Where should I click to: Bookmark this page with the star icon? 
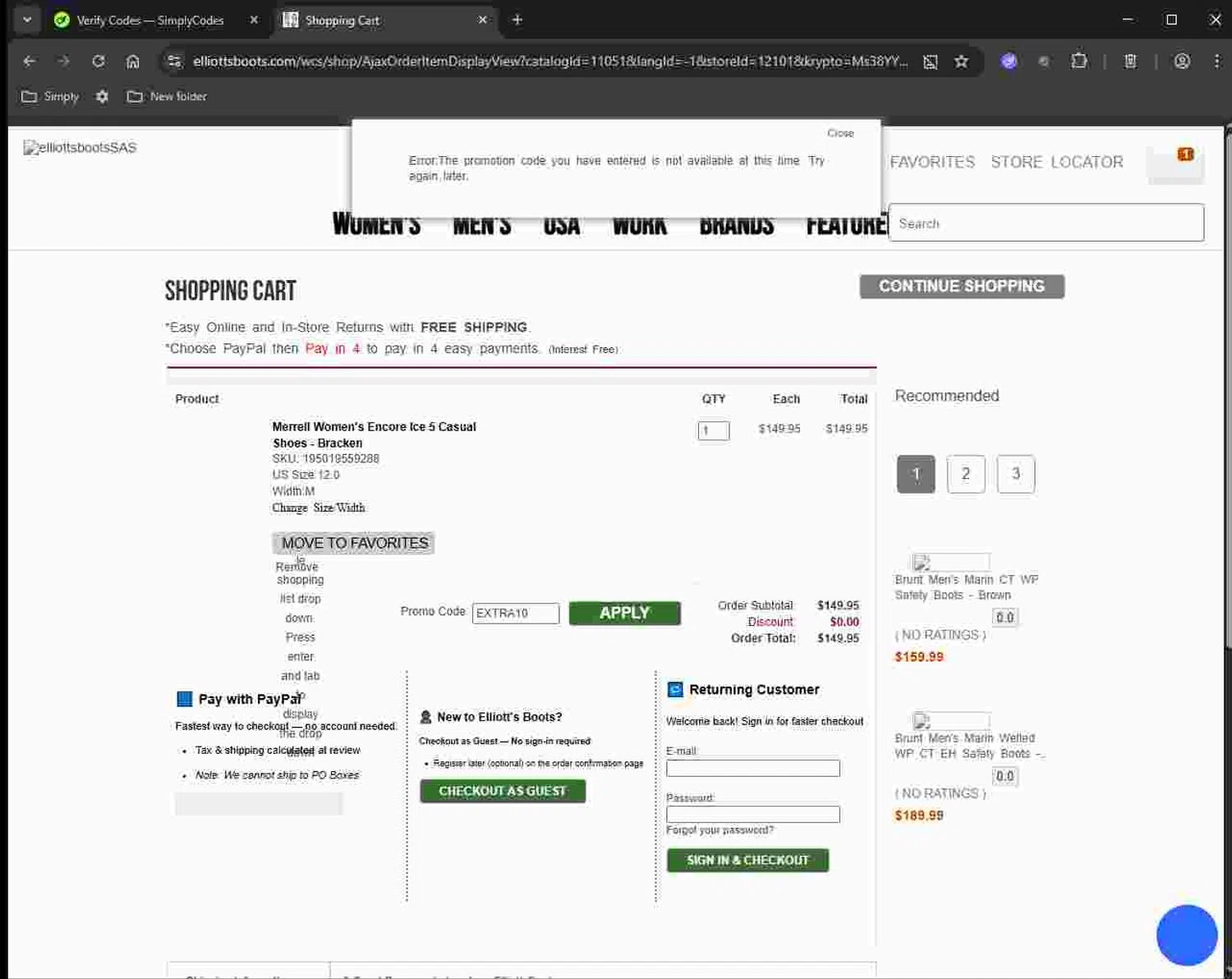961,61
